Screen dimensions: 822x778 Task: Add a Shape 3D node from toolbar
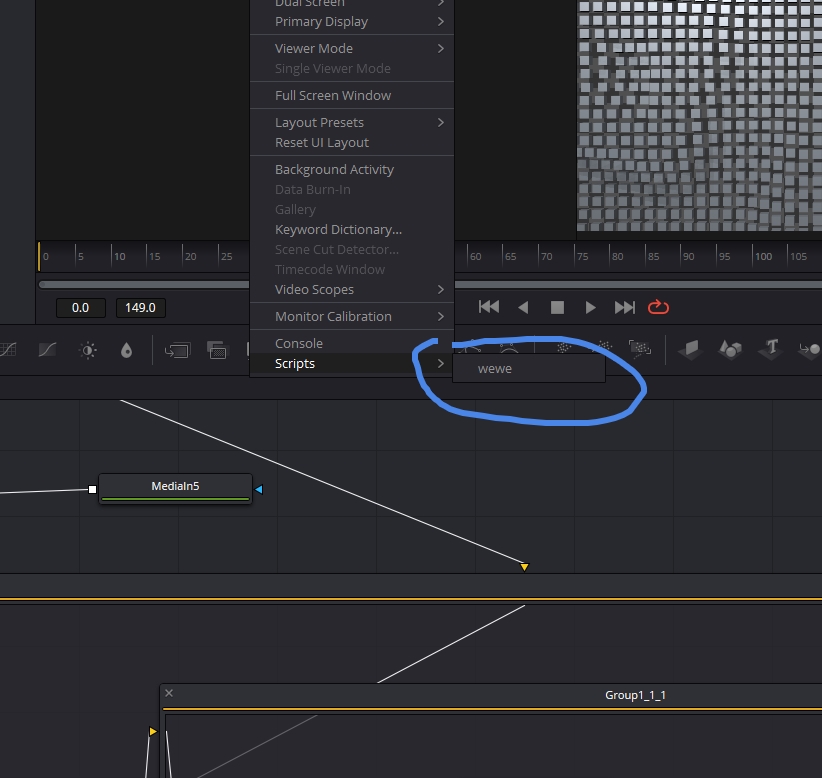[x=730, y=349]
